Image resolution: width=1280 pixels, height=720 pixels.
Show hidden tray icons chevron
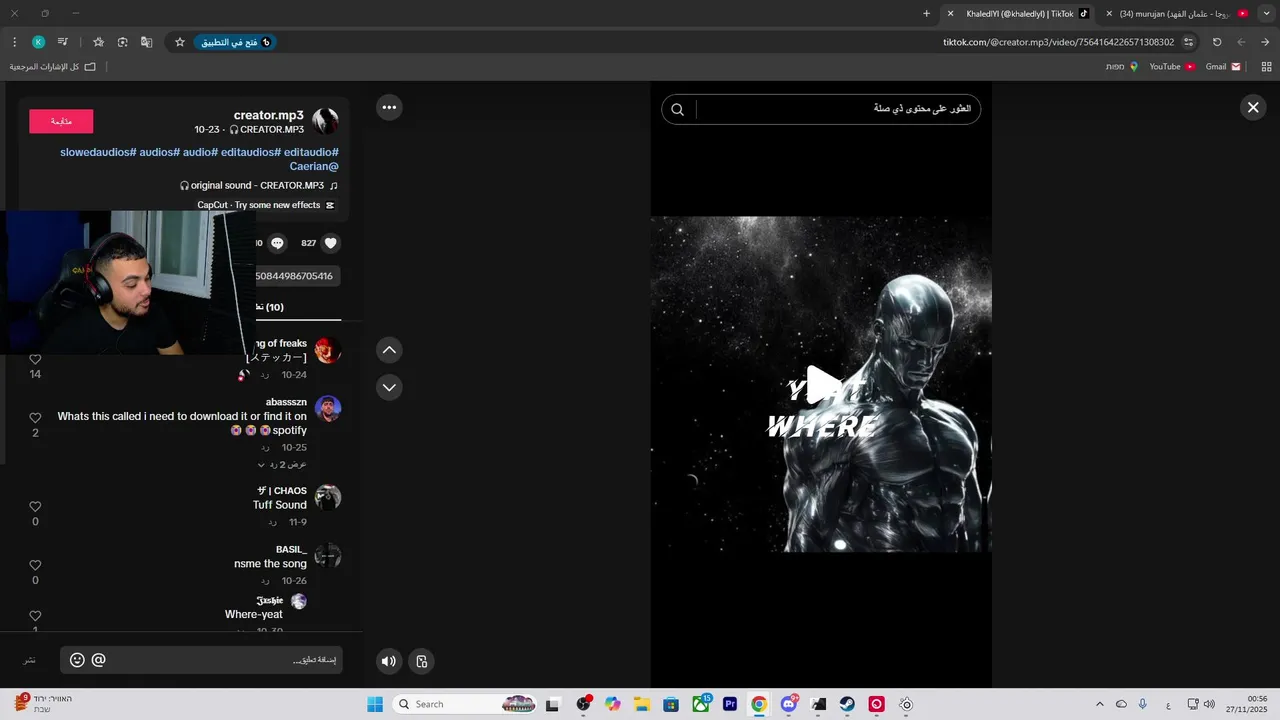click(x=1100, y=704)
